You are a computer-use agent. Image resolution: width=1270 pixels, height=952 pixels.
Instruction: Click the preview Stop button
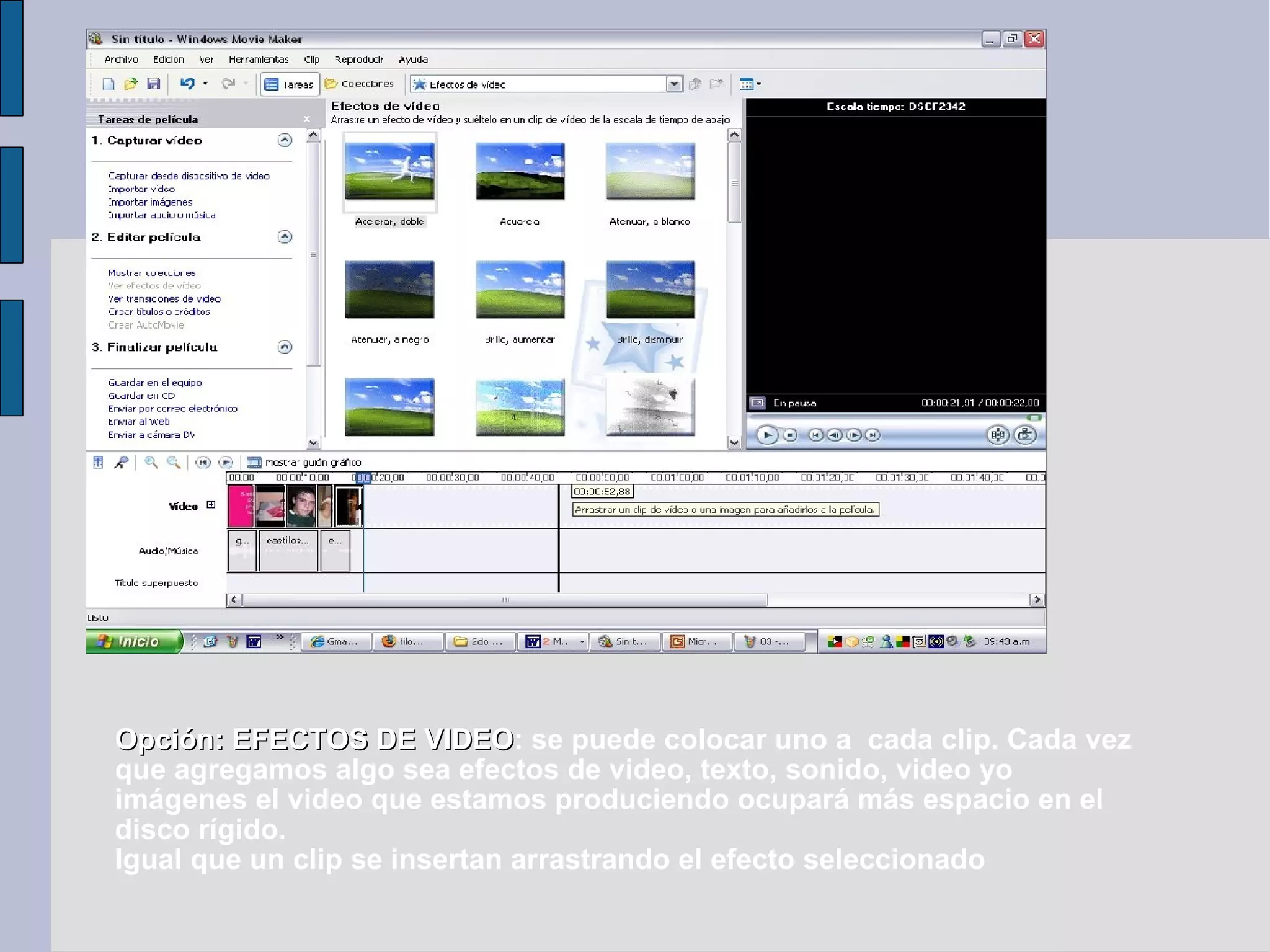click(x=790, y=435)
